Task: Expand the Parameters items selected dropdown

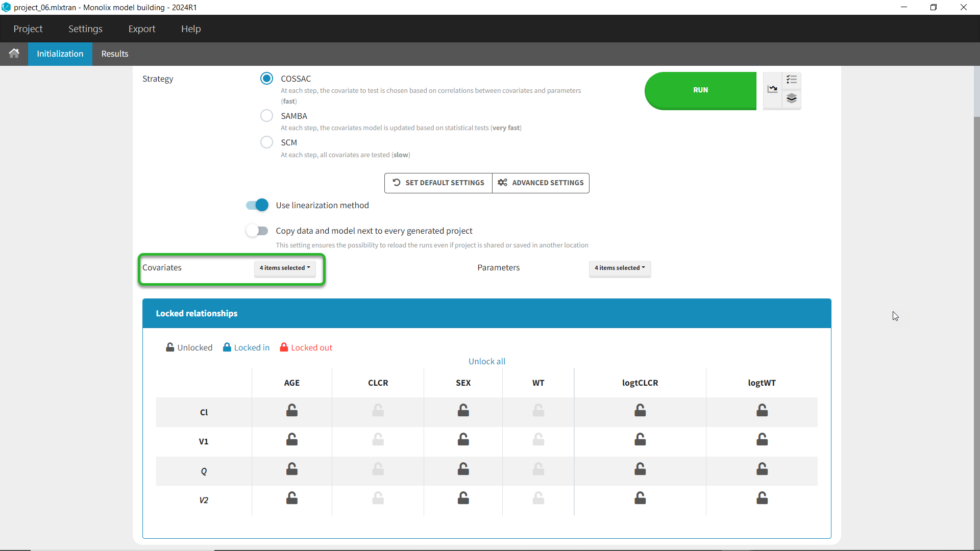Action: (x=619, y=268)
